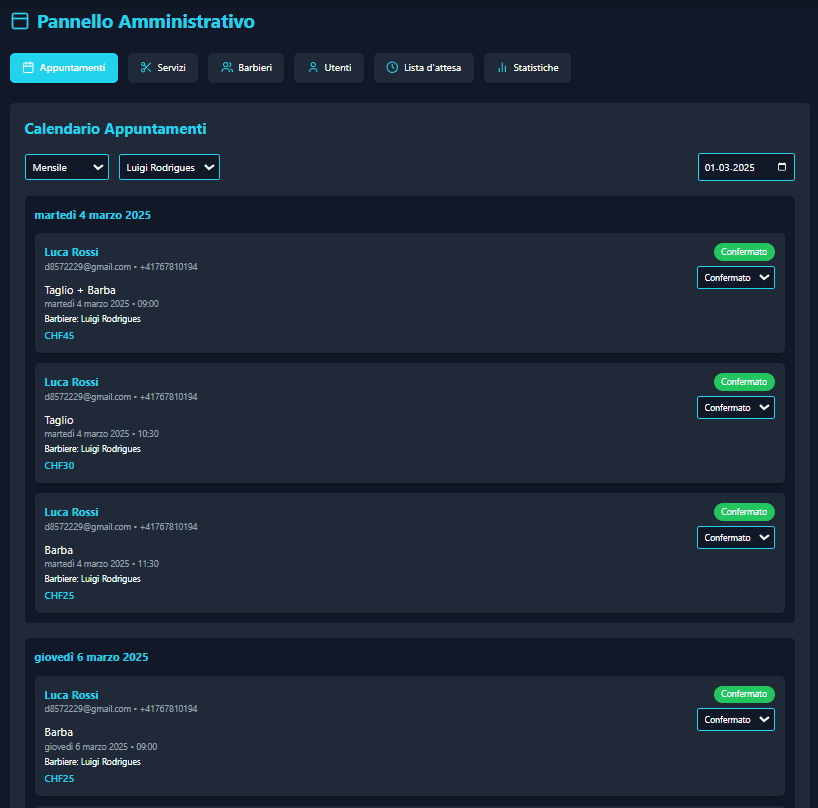Click the 'Taglio + Barba' service name
This screenshot has width=818, height=808.
[x=80, y=290]
